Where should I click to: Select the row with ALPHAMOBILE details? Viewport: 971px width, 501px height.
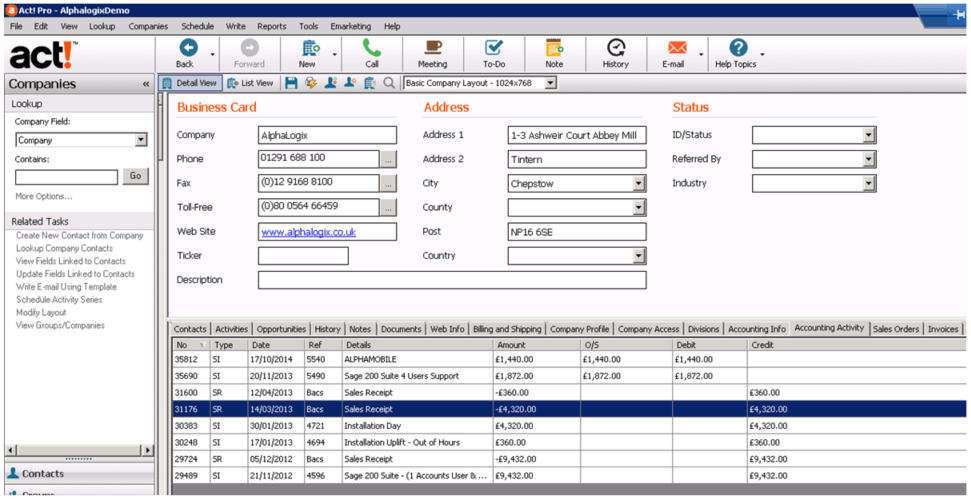click(568, 359)
